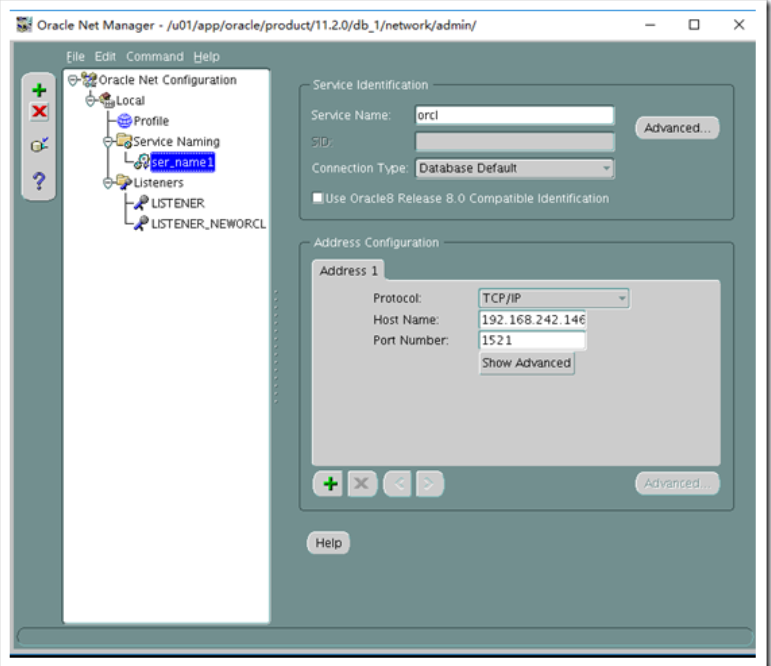Screen dimensions: 771x666
Task: Enable Use Oracle8 Release 8.0 Compatible Identification
Action: (x=318, y=198)
